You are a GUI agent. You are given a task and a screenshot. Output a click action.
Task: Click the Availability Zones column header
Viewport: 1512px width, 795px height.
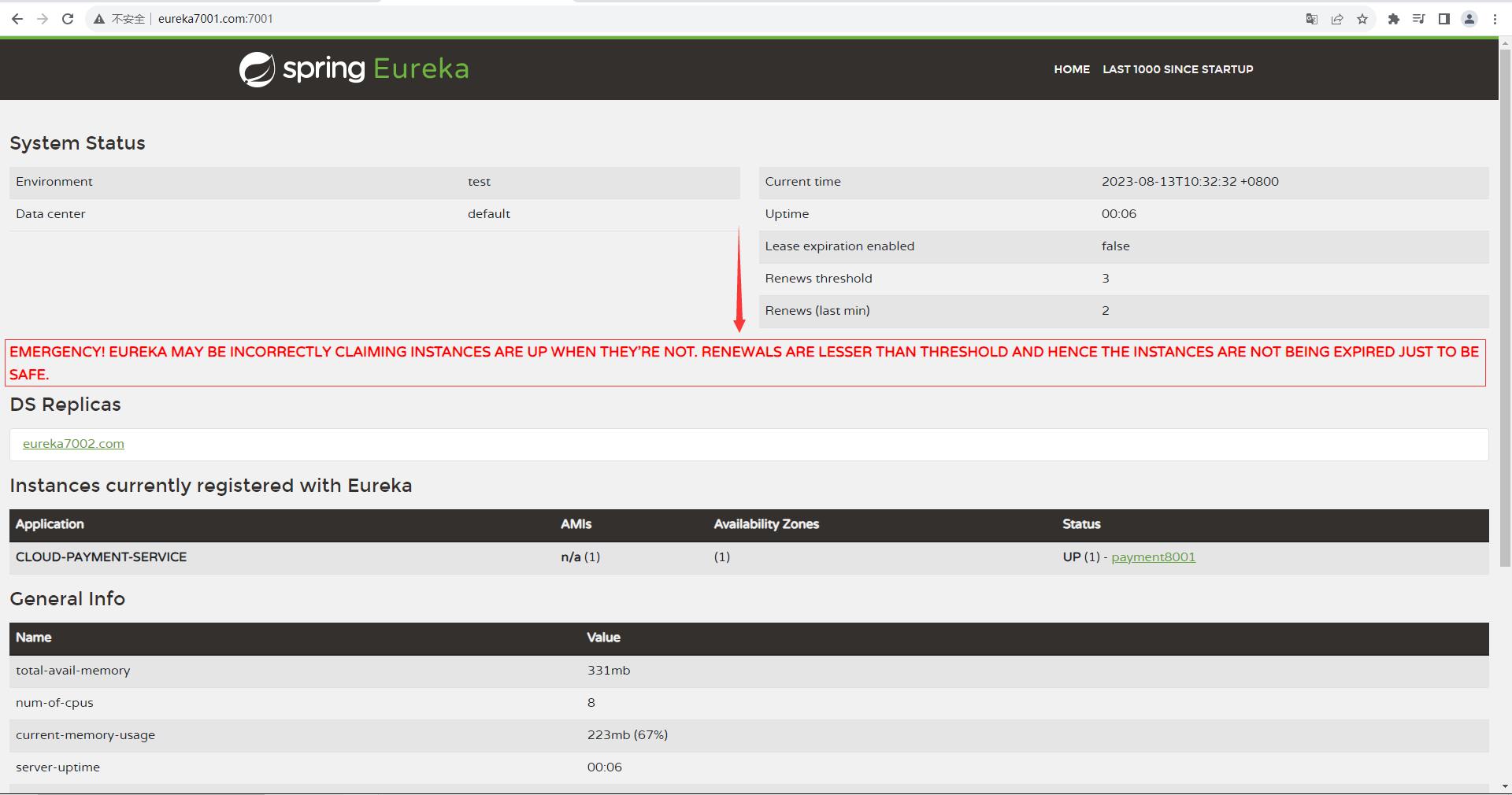coord(766,524)
